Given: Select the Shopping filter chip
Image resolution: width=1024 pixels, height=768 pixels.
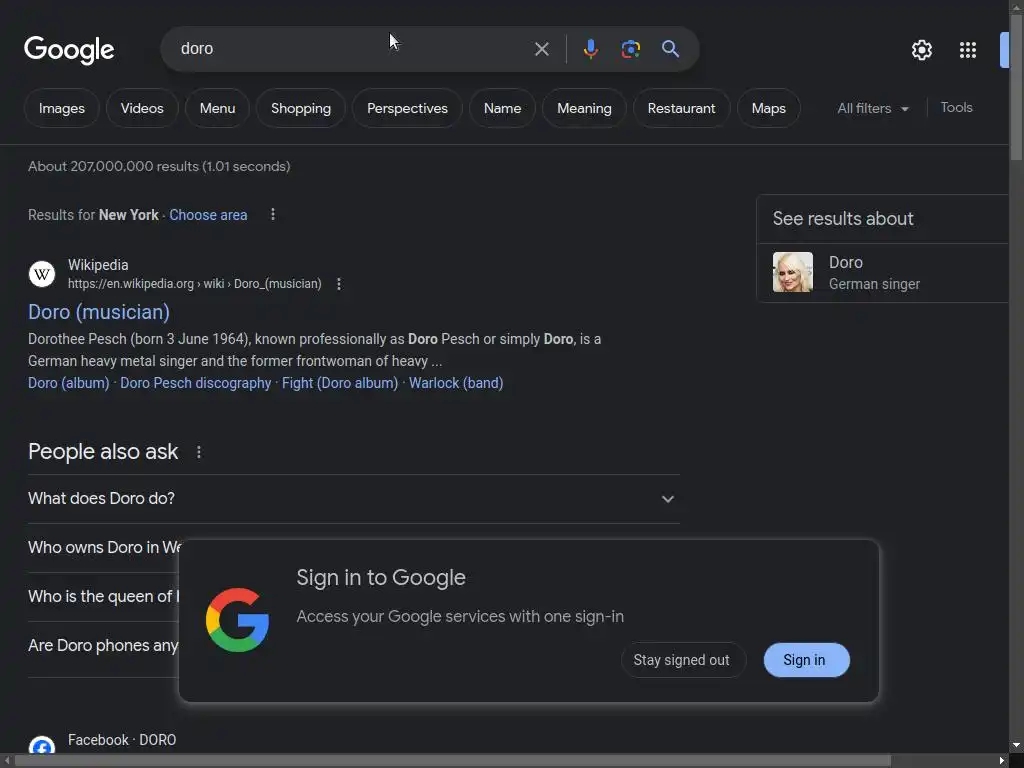Looking at the screenshot, I should point(301,108).
